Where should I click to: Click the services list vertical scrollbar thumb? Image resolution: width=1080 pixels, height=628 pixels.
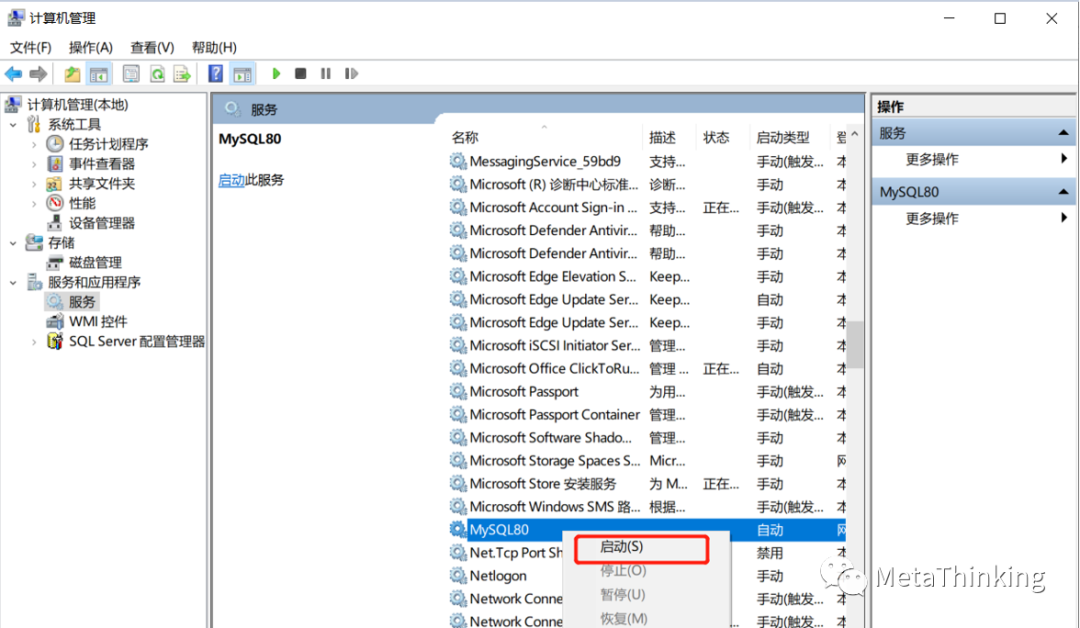(x=855, y=344)
